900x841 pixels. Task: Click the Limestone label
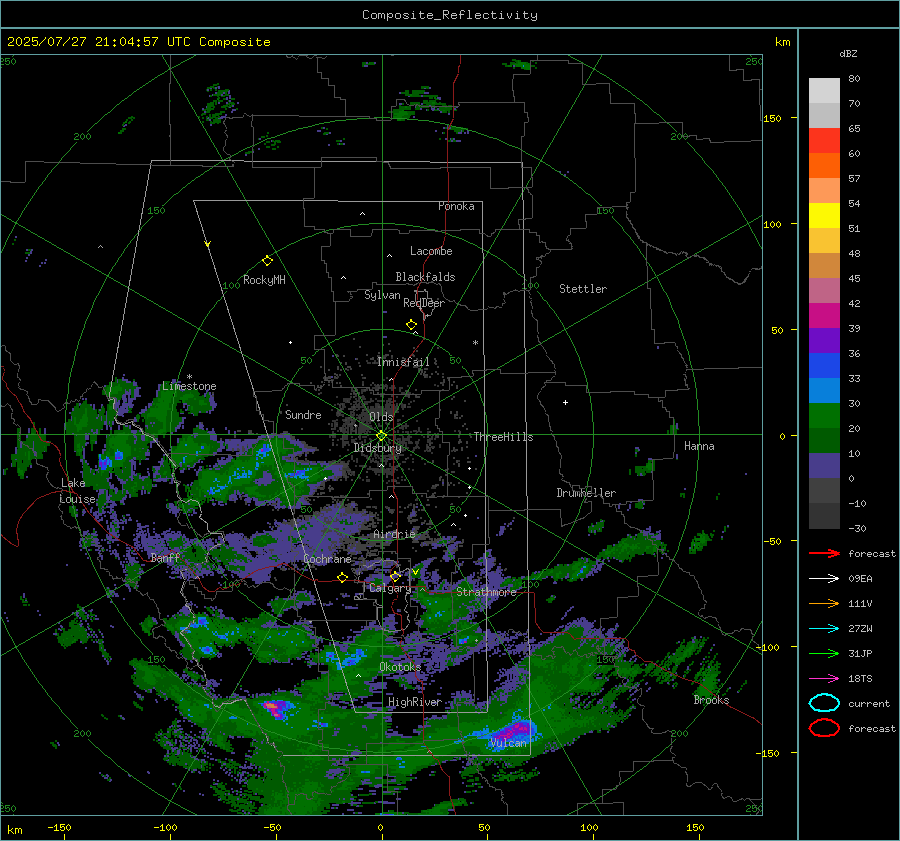189,386
